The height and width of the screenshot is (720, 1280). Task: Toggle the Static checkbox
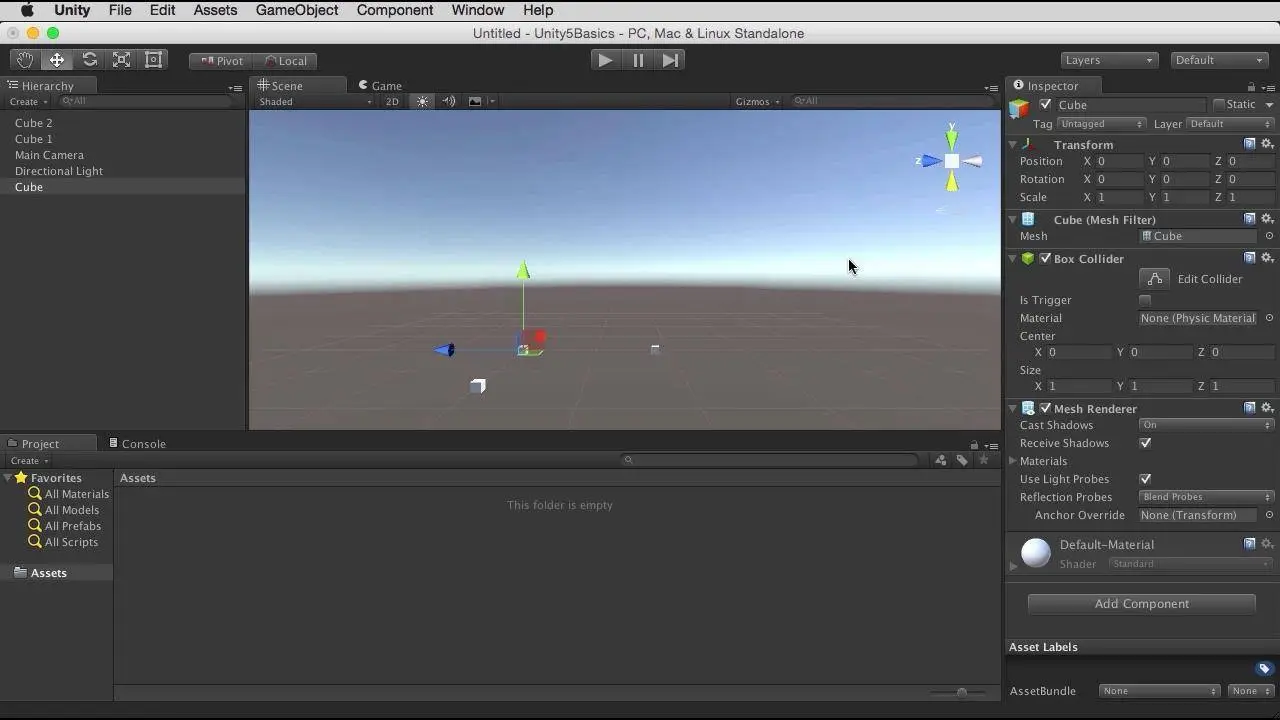coord(1219,105)
